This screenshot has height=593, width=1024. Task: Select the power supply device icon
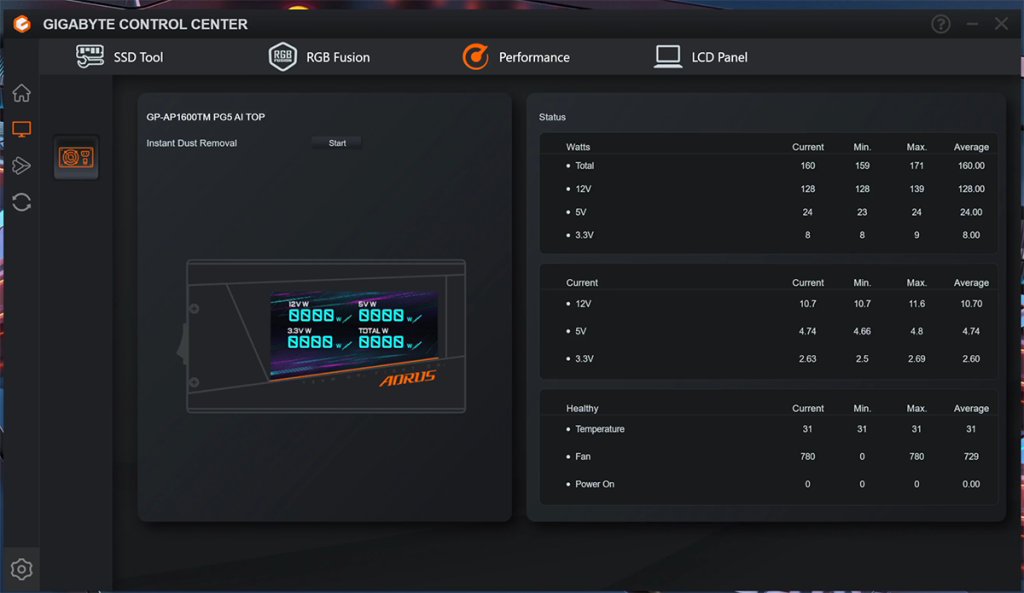pos(76,157)
